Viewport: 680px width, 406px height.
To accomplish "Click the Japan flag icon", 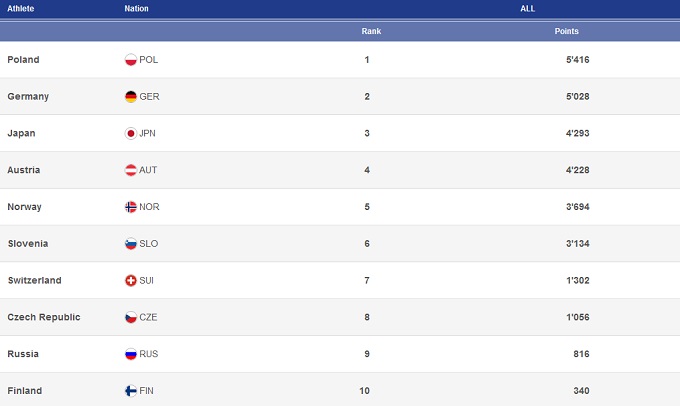I will [x=130, y=134].
